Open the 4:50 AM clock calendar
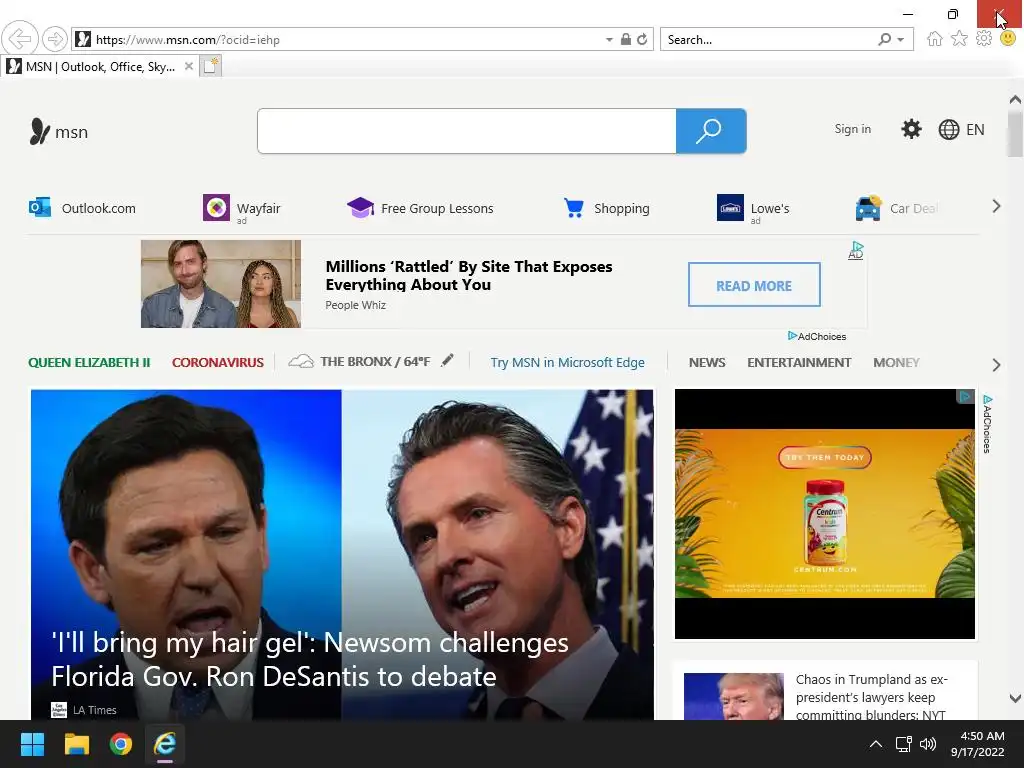 pyautogui.click(x=978, y=744)
